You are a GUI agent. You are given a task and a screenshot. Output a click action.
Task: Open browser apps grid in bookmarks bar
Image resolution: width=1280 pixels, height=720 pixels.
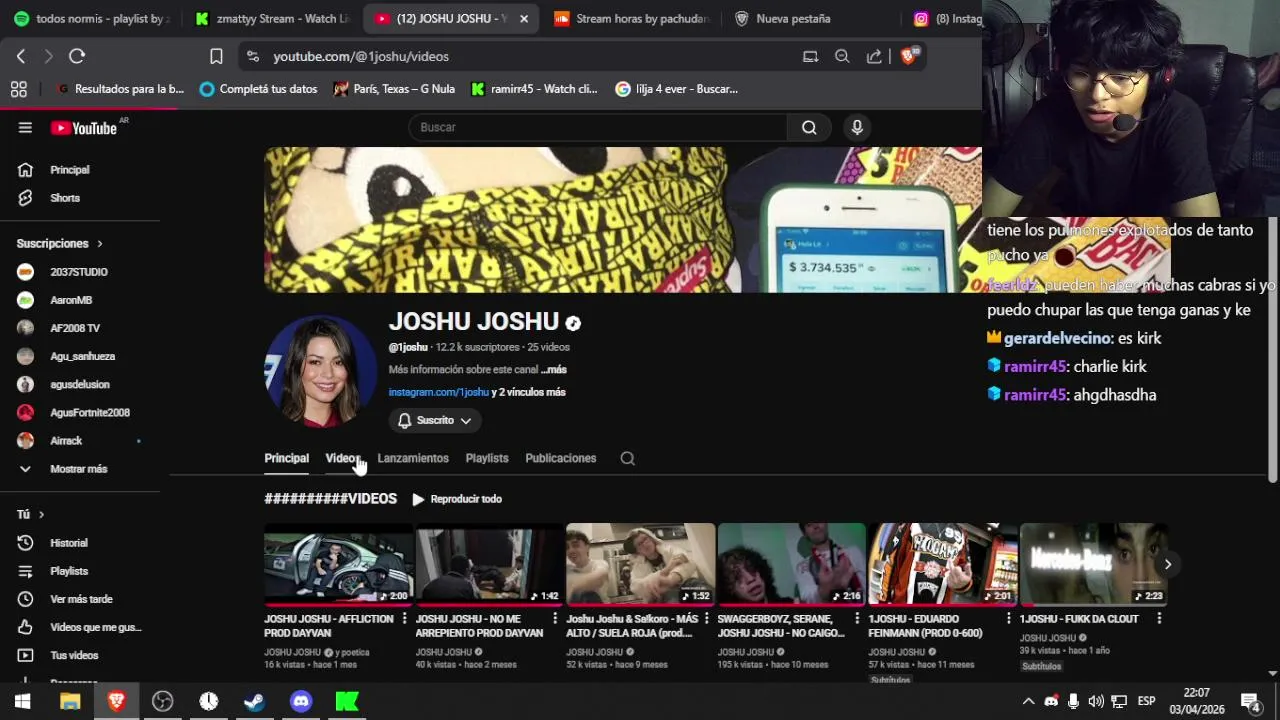[18, 89]
